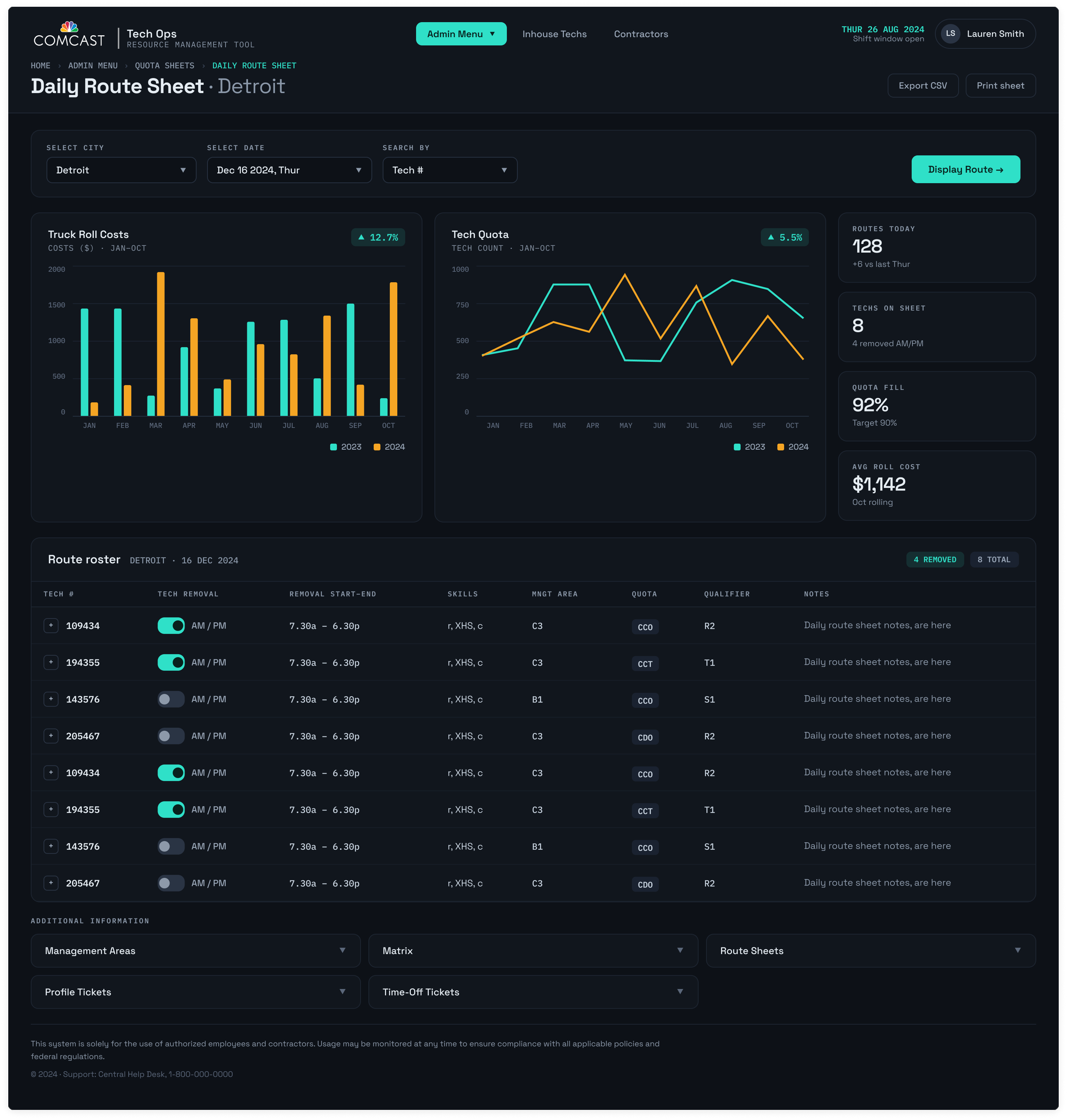1067x1120 pixels.
Task: Expand the Route Sheets section
Action: [x=870, y=950]
